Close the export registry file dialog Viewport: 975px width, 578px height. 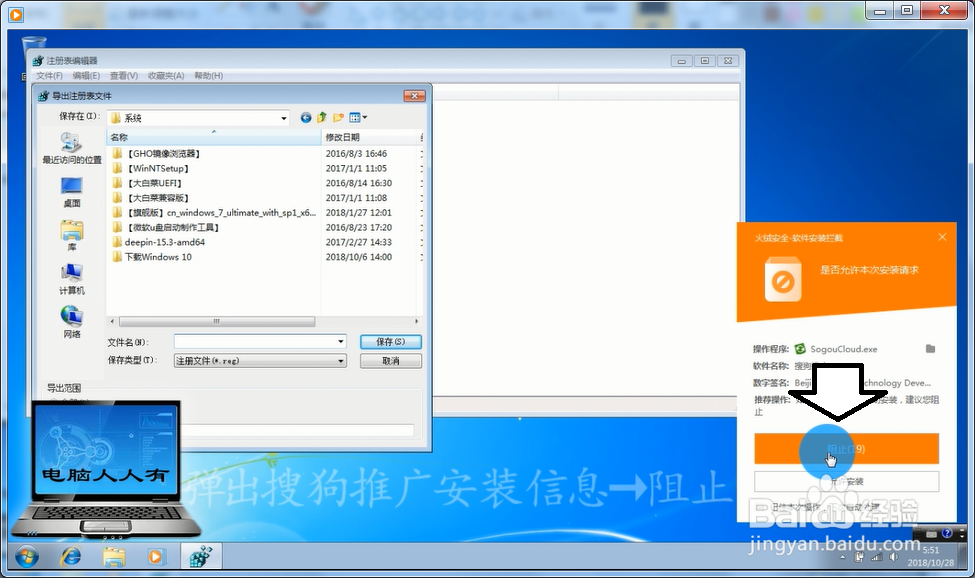pyautogui.click(x=414, y=96)
